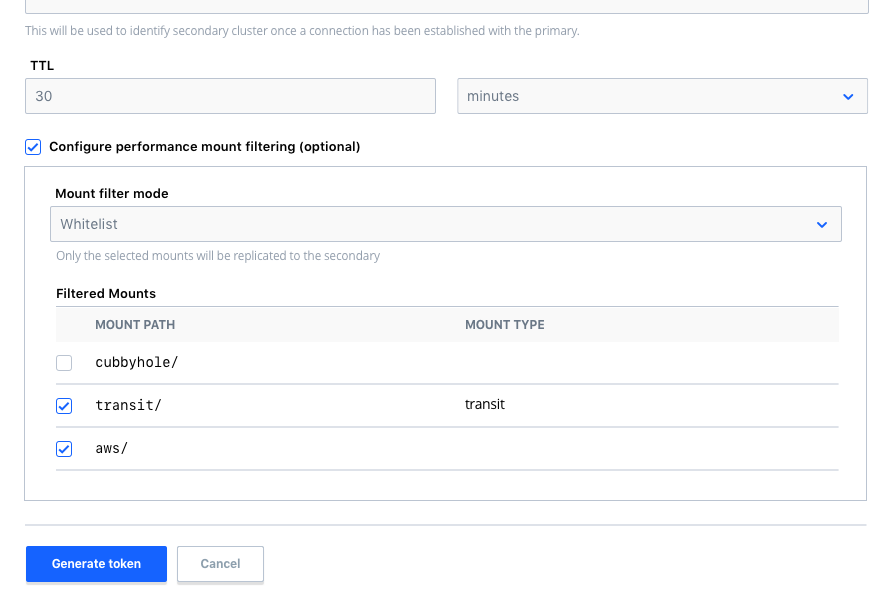Image resolution: width=894 pixels, height=606 pixels.
Task: Click the chevron arrow on minutes dropdown
Action: tap(848, 97)
